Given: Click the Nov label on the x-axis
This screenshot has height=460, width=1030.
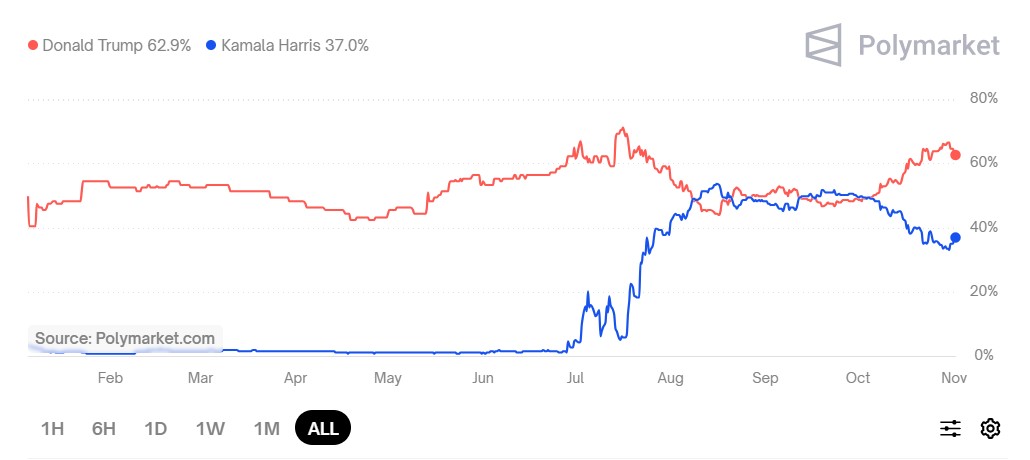Looking at the screenshot, I should (954, 378).
